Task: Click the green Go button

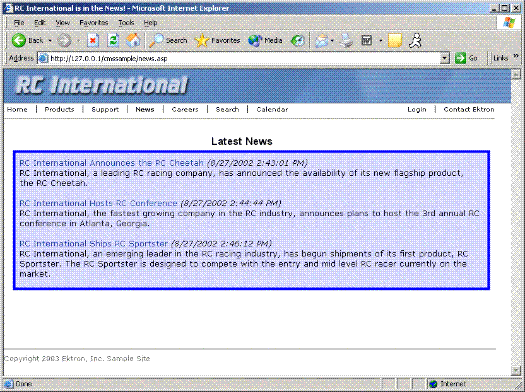Action: [x=466, y=58]
